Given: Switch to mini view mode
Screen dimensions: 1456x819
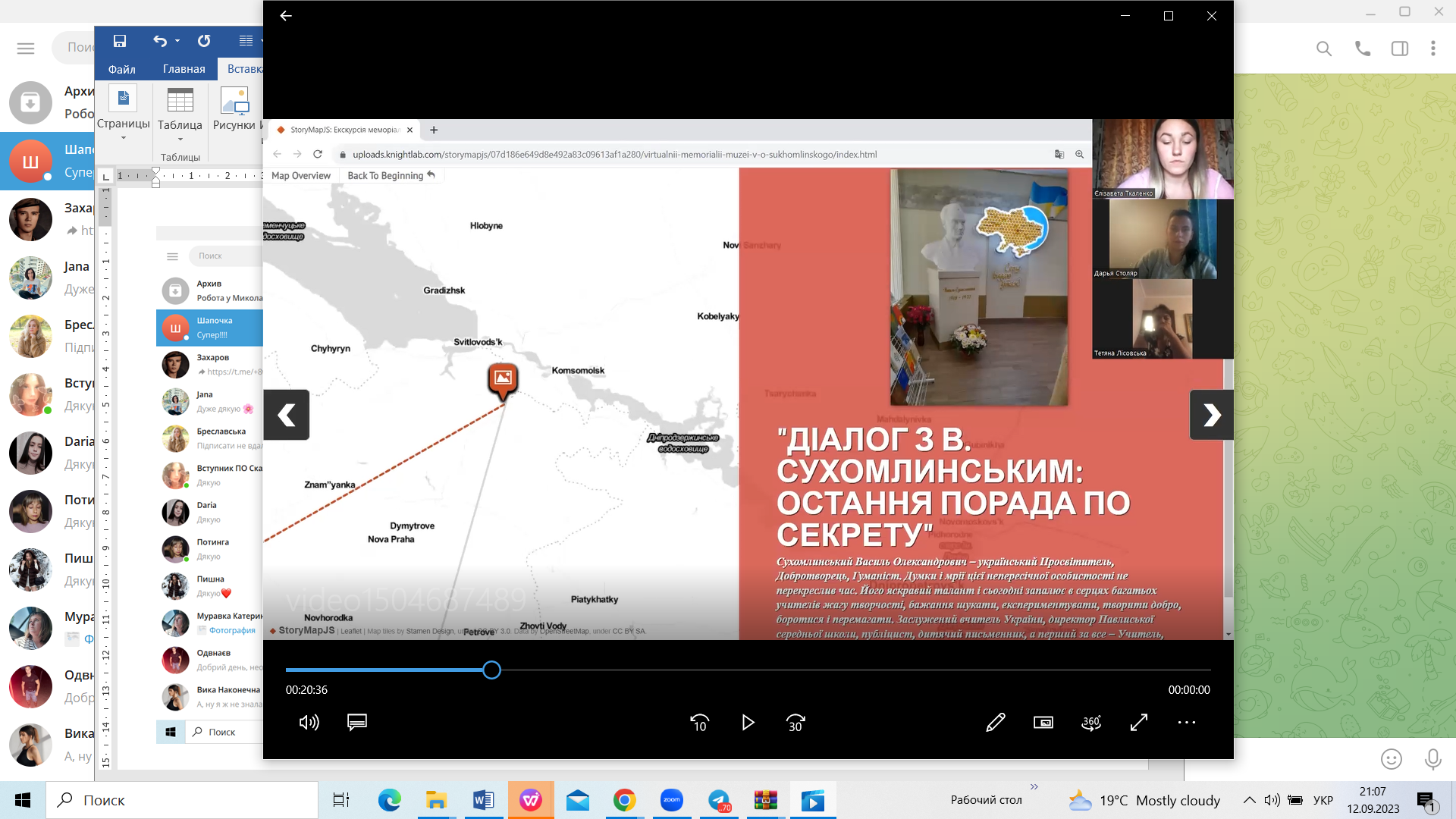Looking at the screenshot, I should [1043, 723].
